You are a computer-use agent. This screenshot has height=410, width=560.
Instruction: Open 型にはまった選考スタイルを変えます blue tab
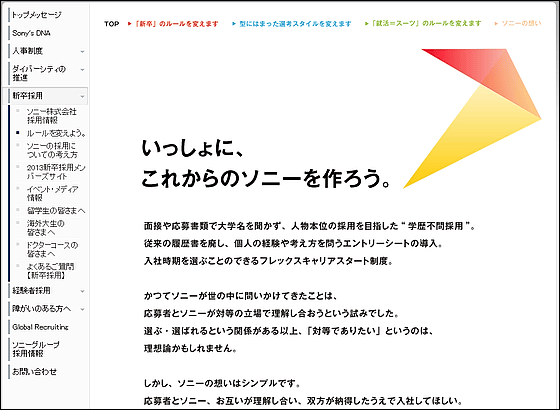(x=295, y=24)
